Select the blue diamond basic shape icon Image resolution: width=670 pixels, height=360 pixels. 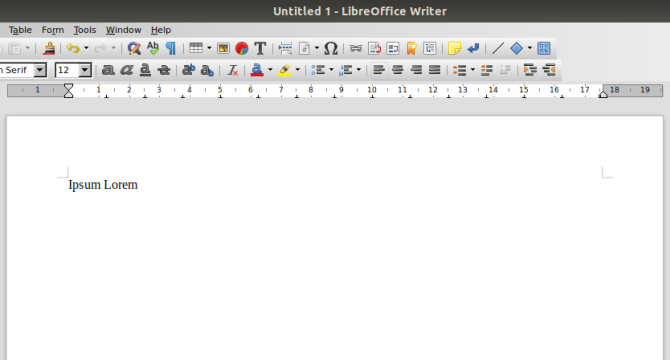pyautogui.click(x=517, y=48)
